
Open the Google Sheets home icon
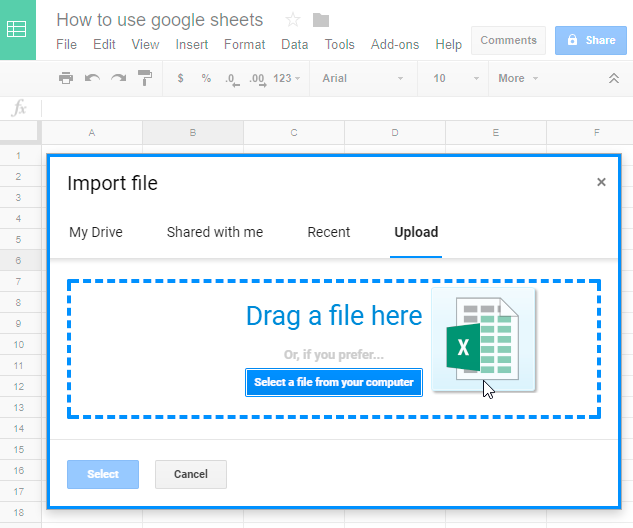click(17, 29)
